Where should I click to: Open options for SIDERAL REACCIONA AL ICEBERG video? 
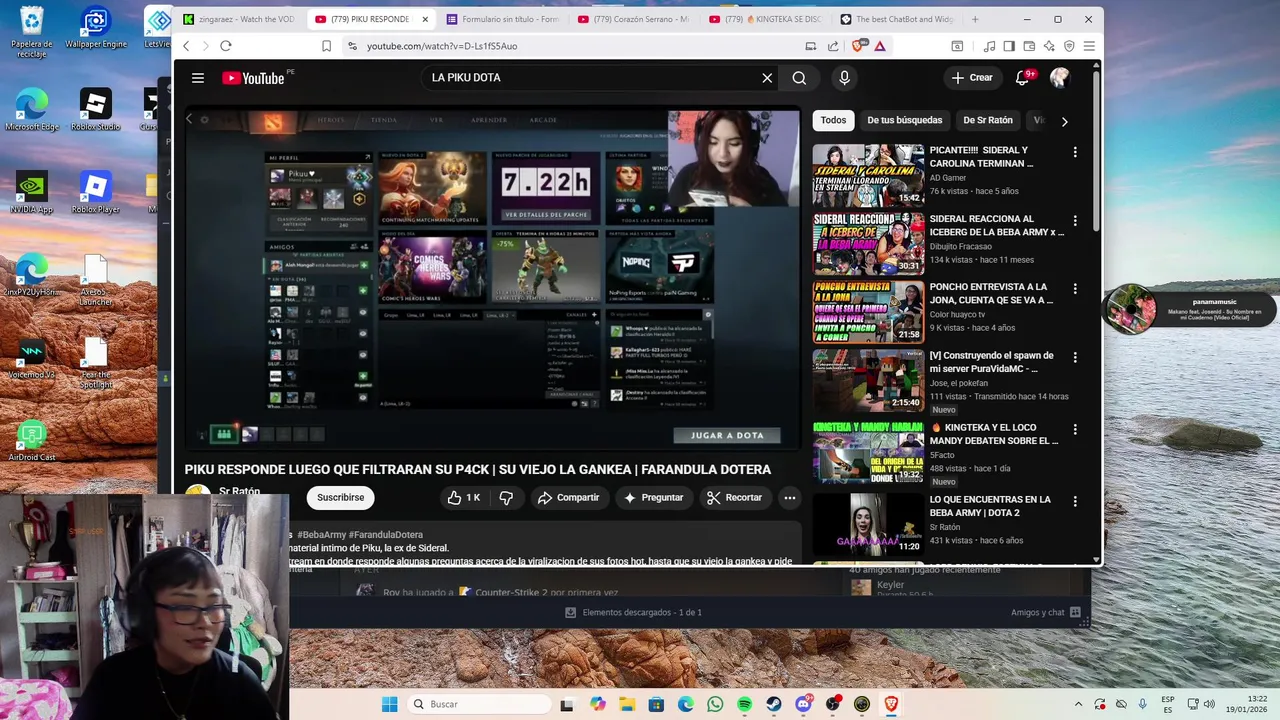(1075, 220)
